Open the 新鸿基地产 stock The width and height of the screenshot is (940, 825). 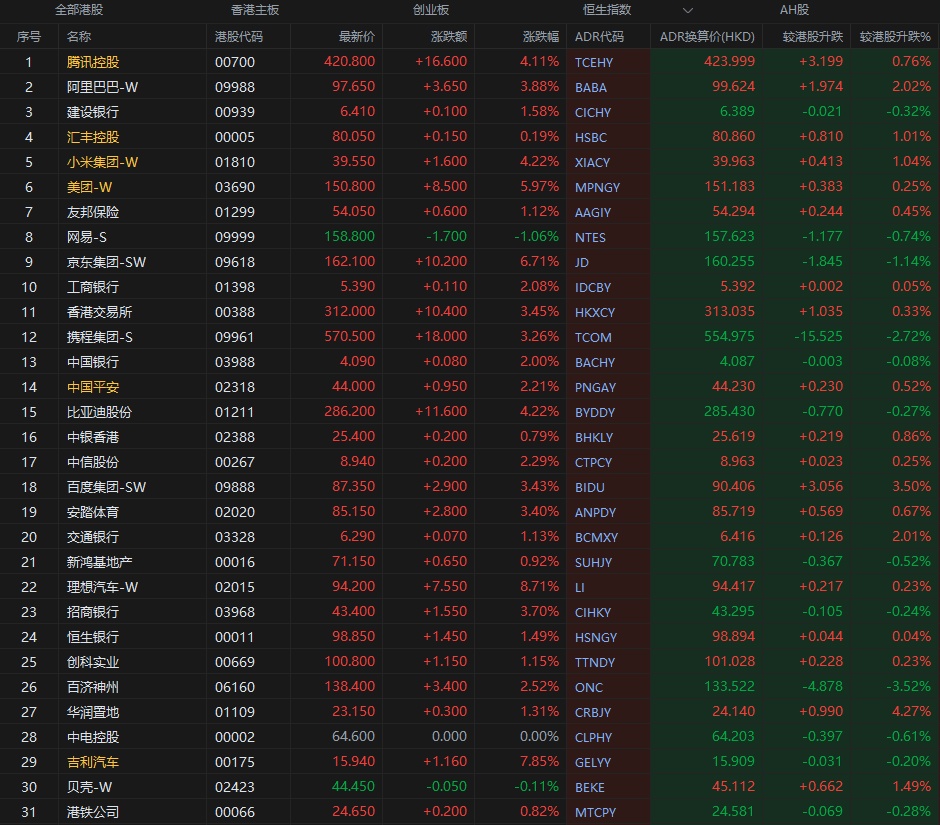coord(100,562)
